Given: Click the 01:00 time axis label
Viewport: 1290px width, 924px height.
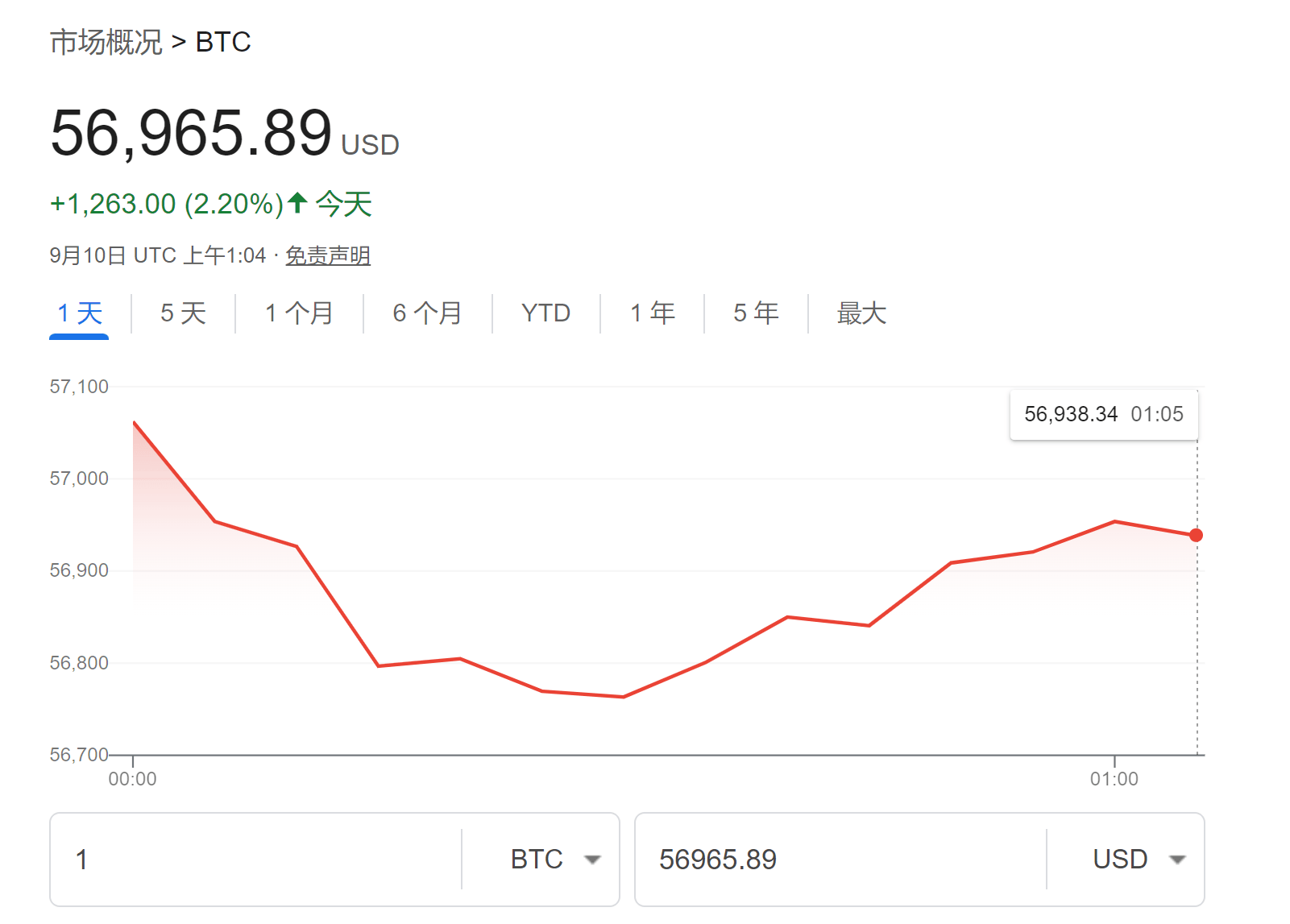Looking at the screenshot, I should pyautogui.click(x=1114, y=779).
